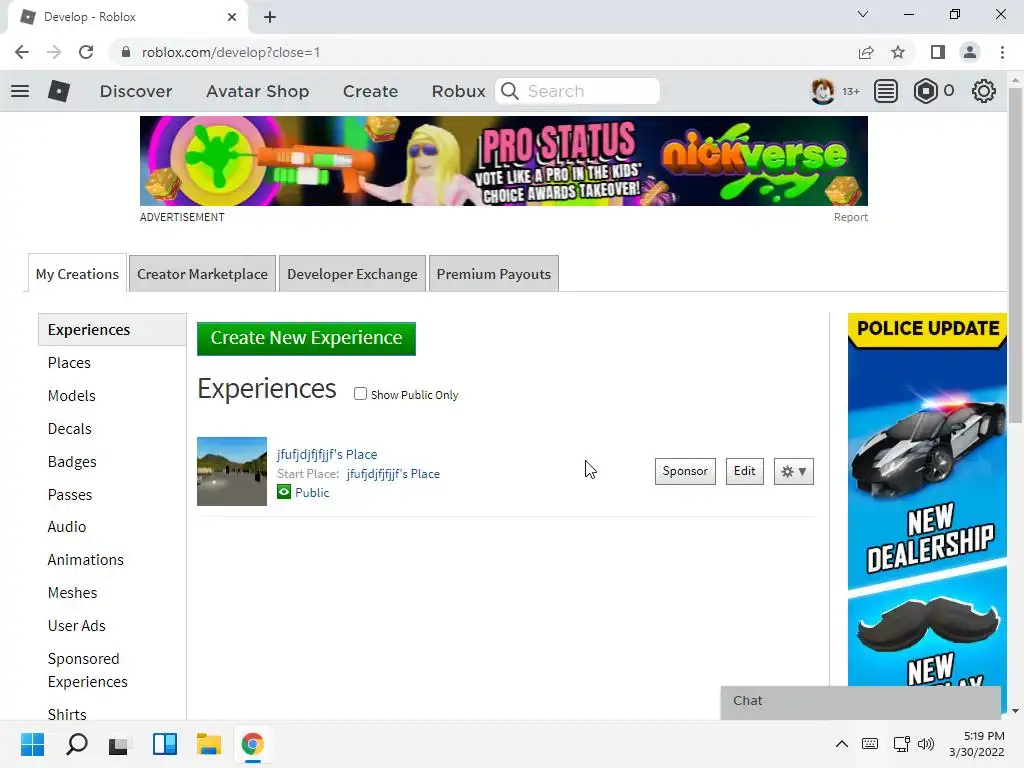Switch to Premium Payouts tab
The width and height of the screenshot is (1024, 768).
tap(494, 274)
